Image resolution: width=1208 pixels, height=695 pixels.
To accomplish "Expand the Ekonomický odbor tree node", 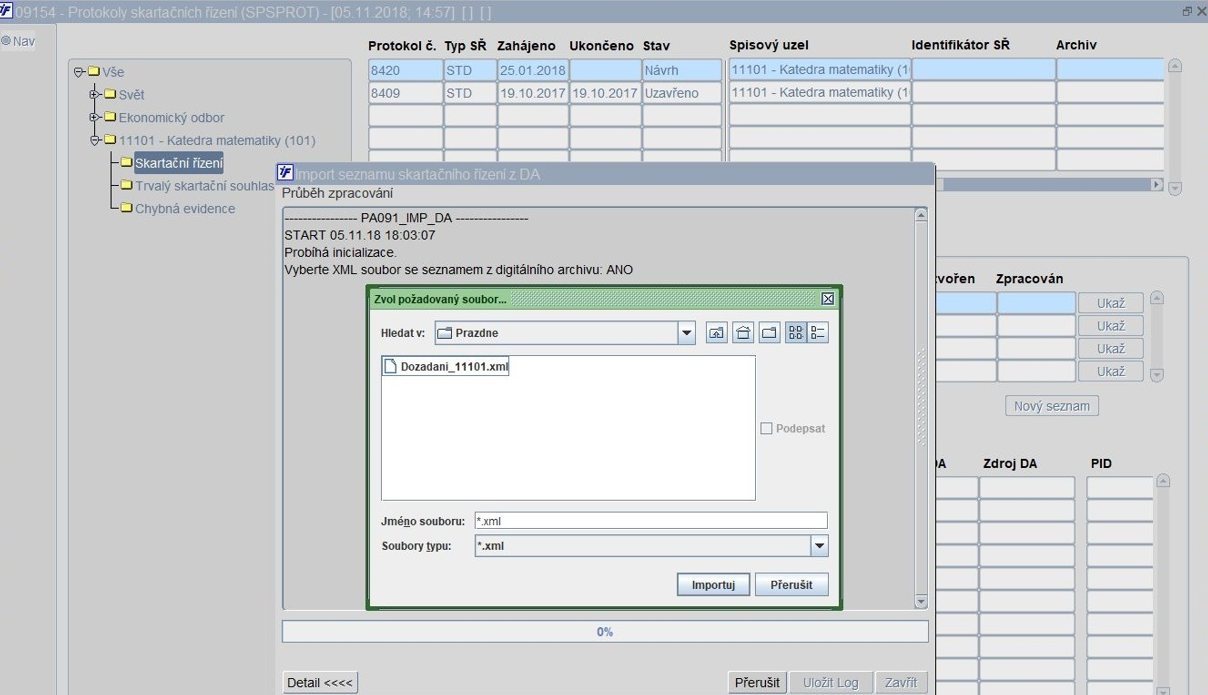I will coord(95,117).
